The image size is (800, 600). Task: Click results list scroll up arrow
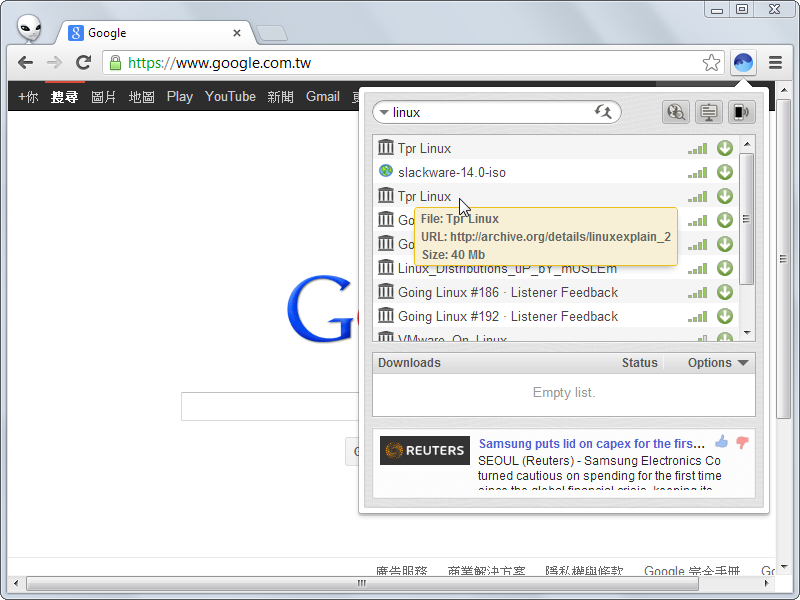pos(747,144)
